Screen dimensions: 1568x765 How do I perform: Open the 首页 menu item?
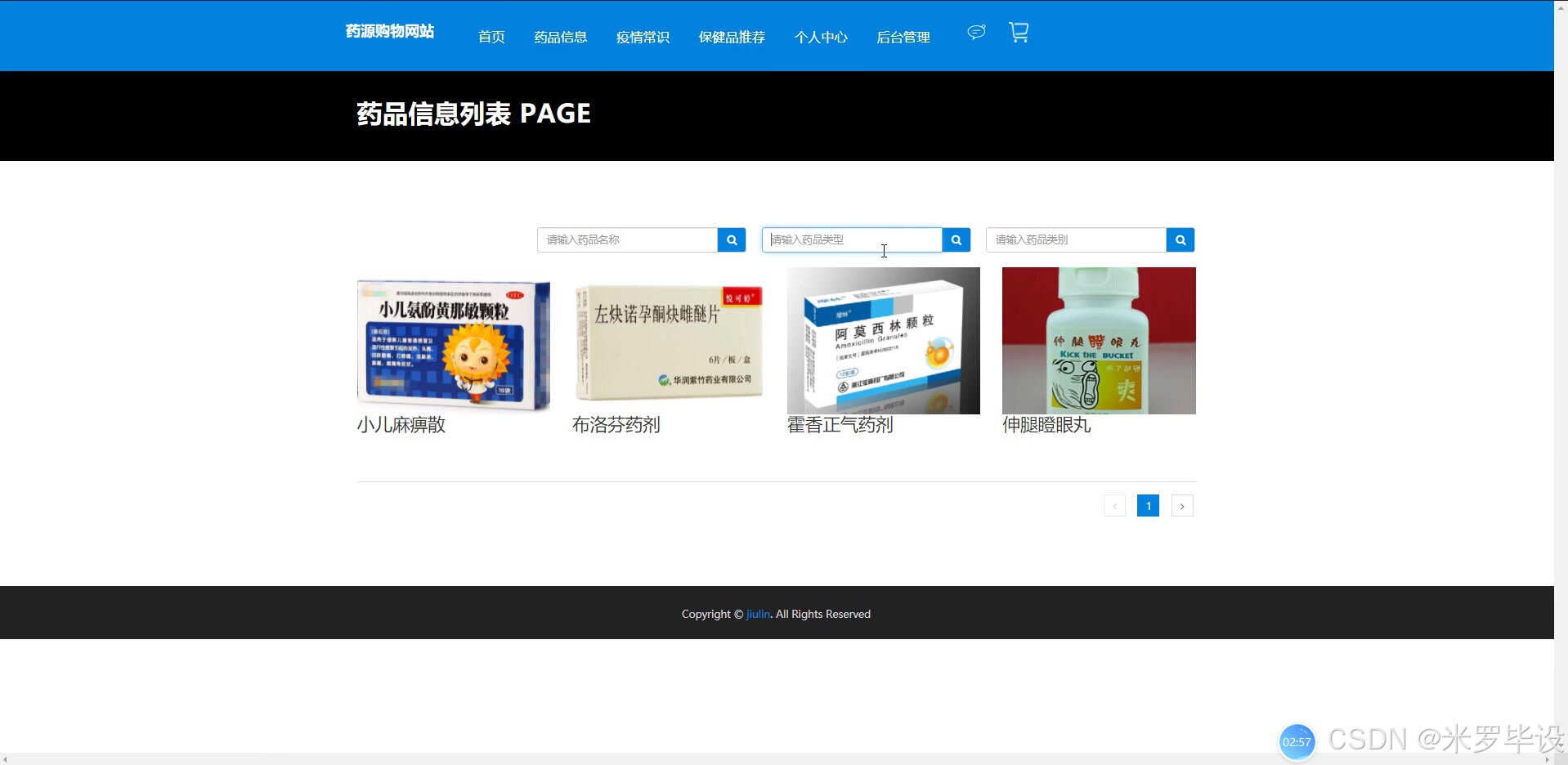pyautogui.click(x=491, y=37)
